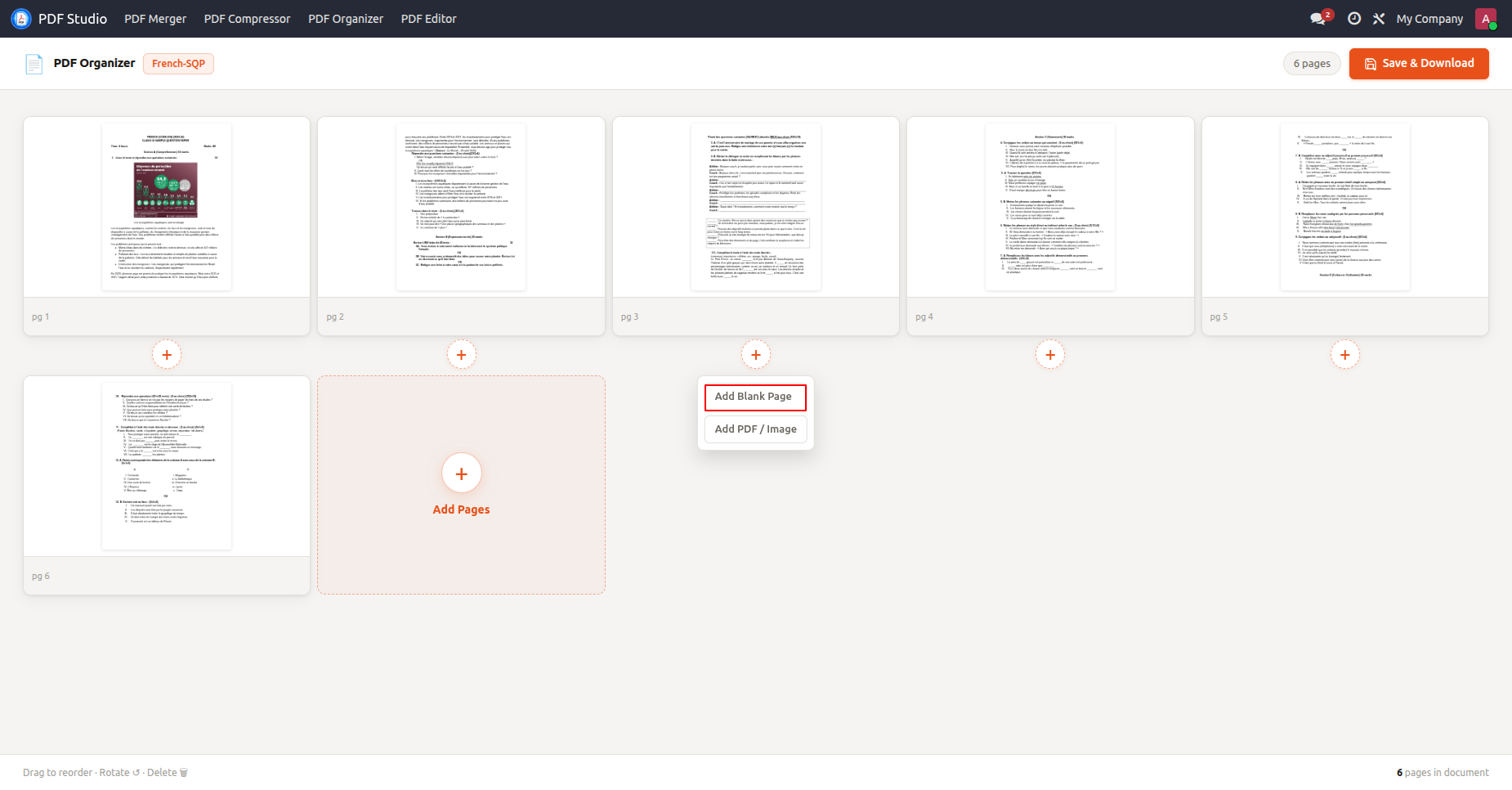The image size is (1512, 790).
Task: Click the PDF Studio logo icon
Action: point(21,18)
